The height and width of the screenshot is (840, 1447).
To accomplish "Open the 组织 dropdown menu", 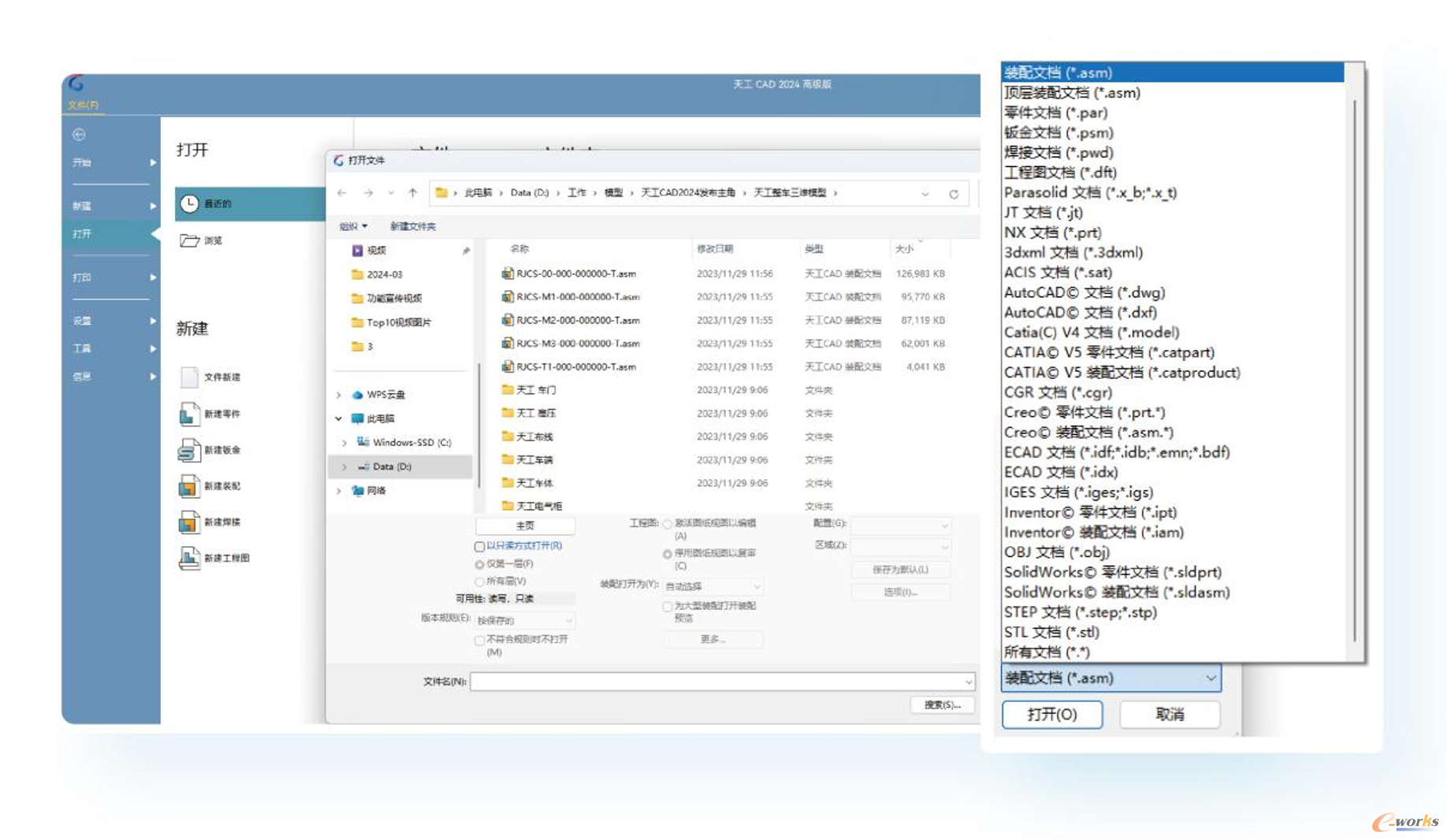I will tap(353, 226).
